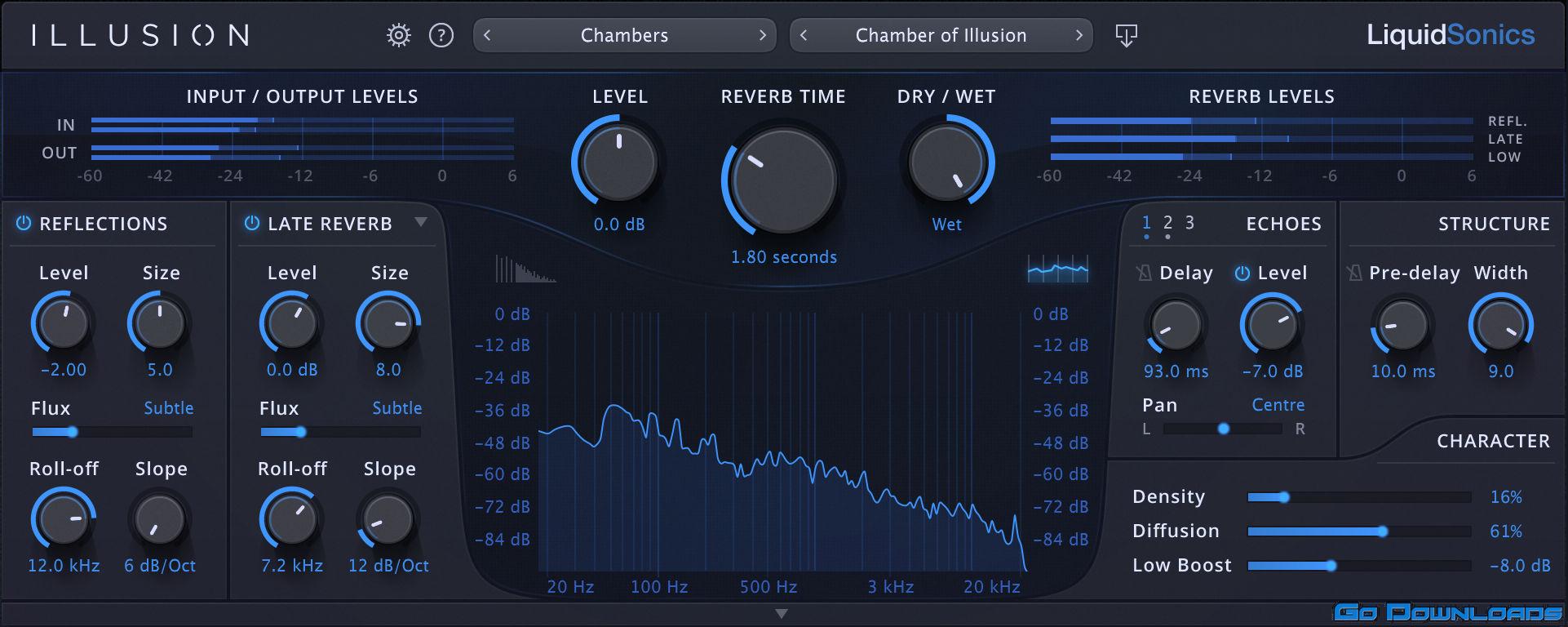Select next preset category arrow after Chambers

coord(762,35)
